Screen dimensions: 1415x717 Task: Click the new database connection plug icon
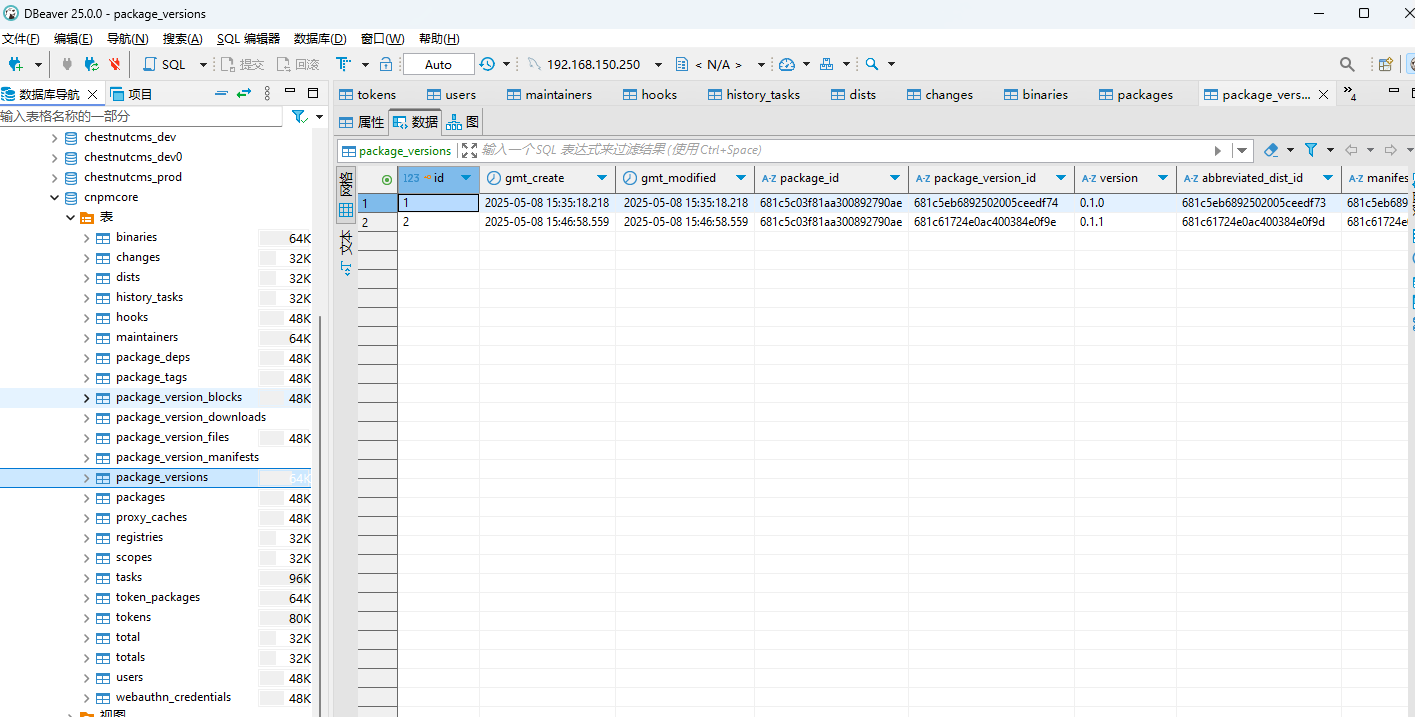(x=15, y=64)
